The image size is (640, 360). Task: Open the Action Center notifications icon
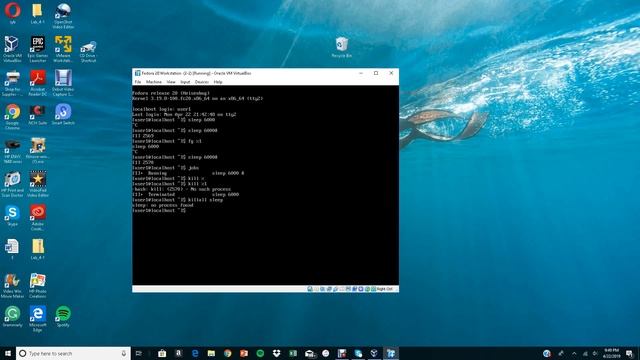point(630,353)
